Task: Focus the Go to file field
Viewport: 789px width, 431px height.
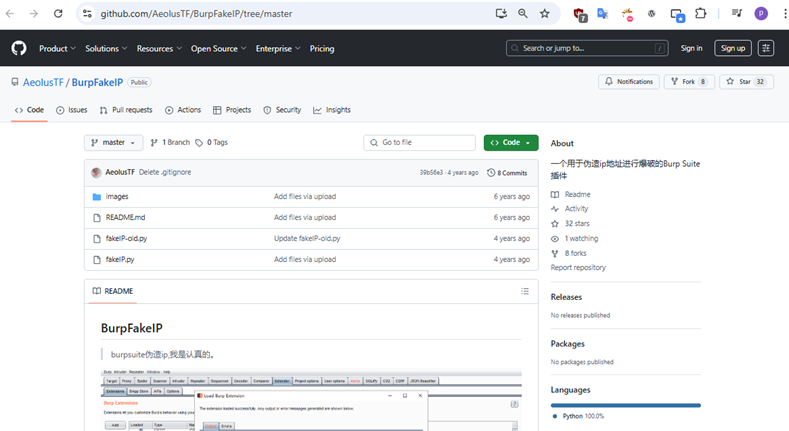Action: click(419, 143)
